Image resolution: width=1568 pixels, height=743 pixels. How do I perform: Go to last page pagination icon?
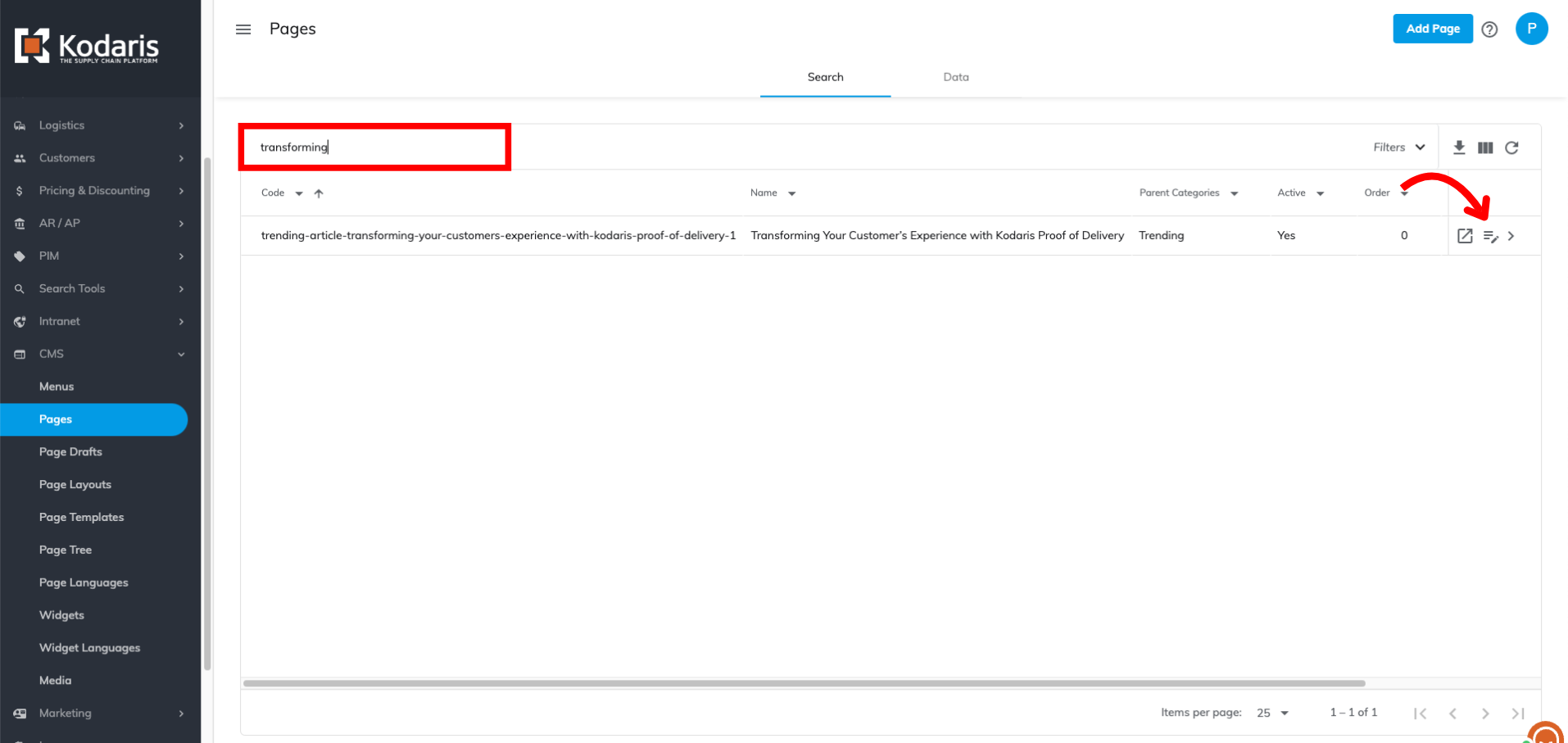[1518, 714]
